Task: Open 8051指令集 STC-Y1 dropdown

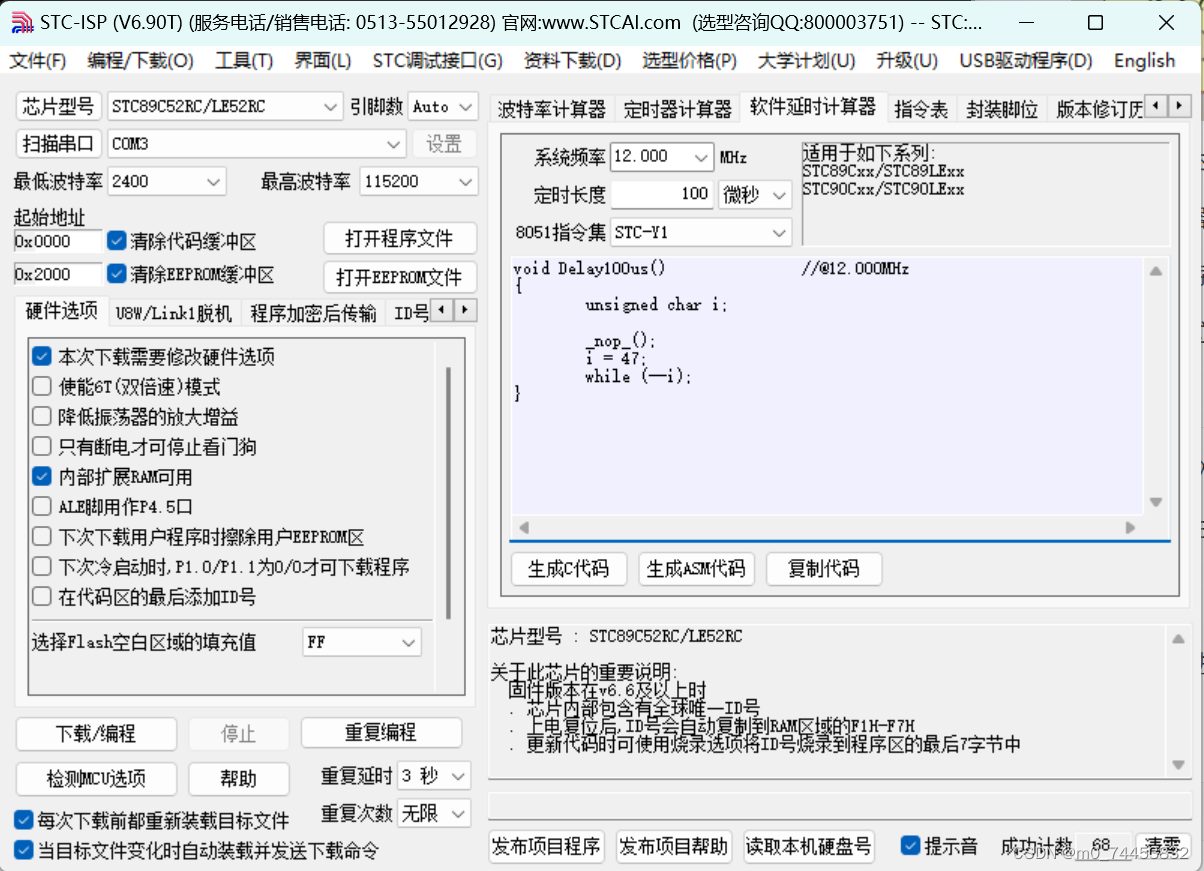Action: [701, 232]
